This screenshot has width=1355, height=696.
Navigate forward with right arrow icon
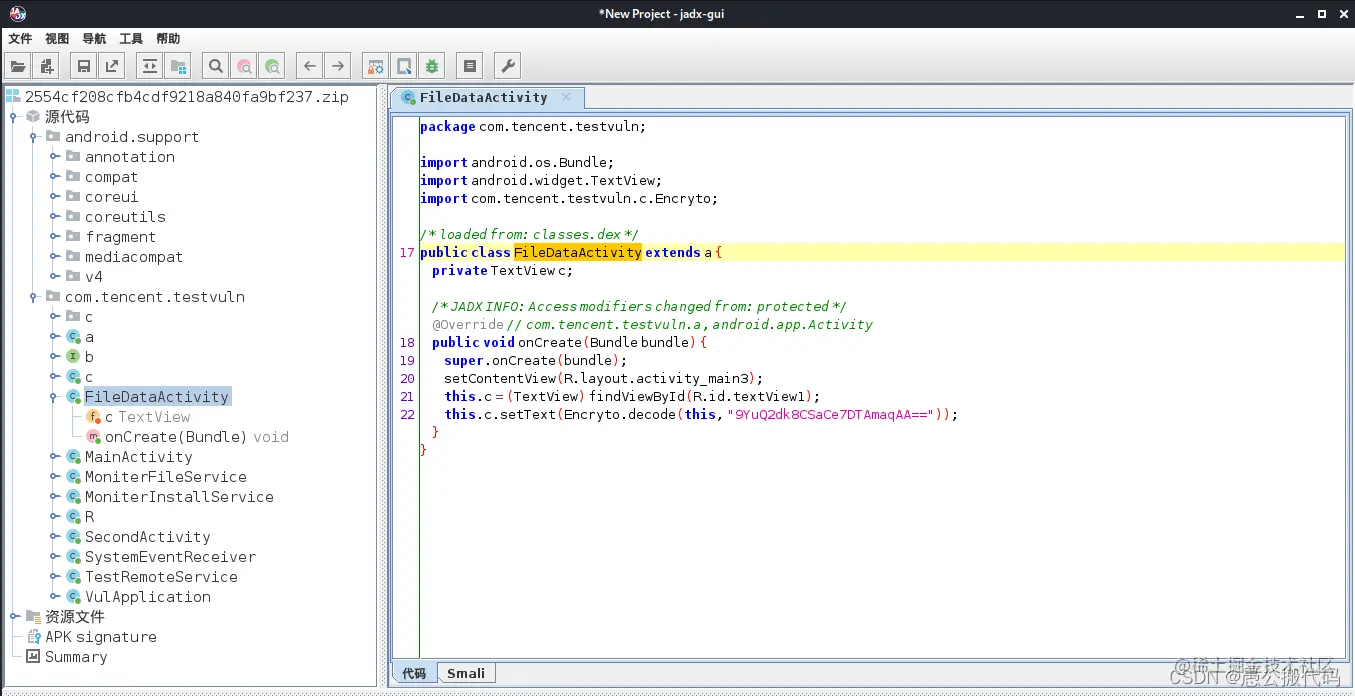(338, 67)
